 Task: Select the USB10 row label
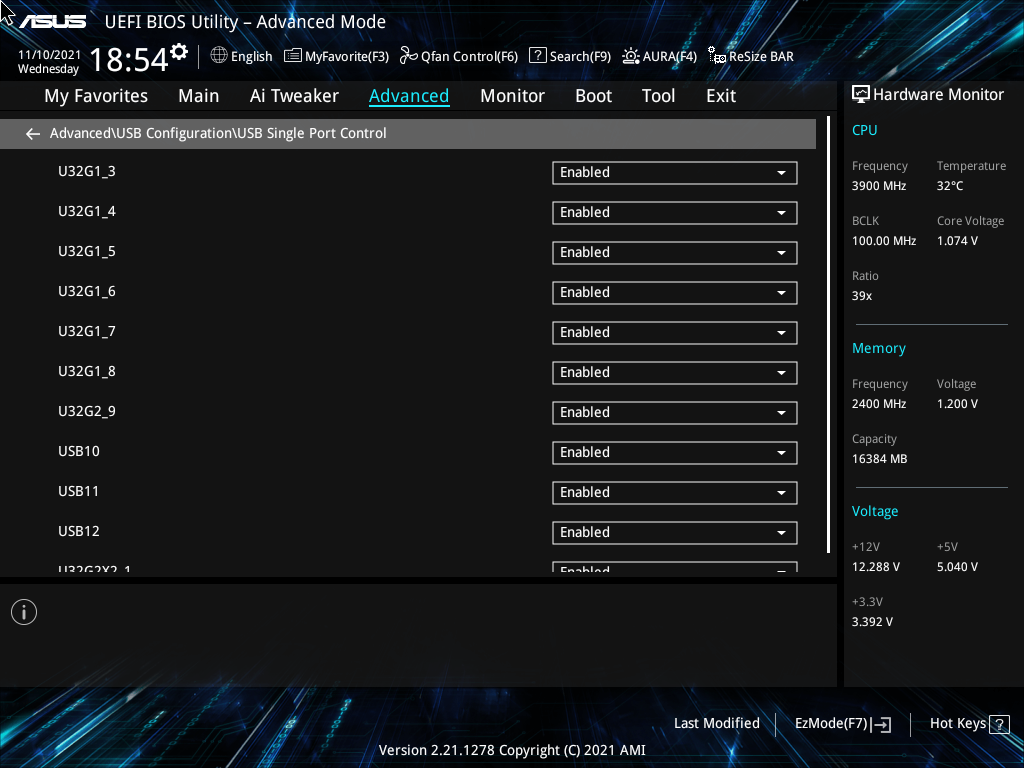tap(79, 451)
